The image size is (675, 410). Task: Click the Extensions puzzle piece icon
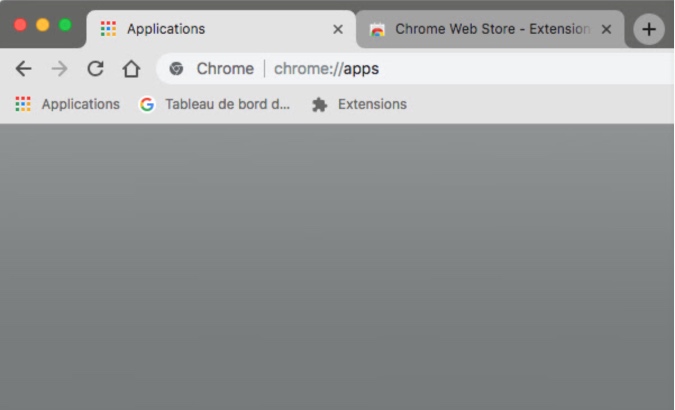click(x=320, y=104)
